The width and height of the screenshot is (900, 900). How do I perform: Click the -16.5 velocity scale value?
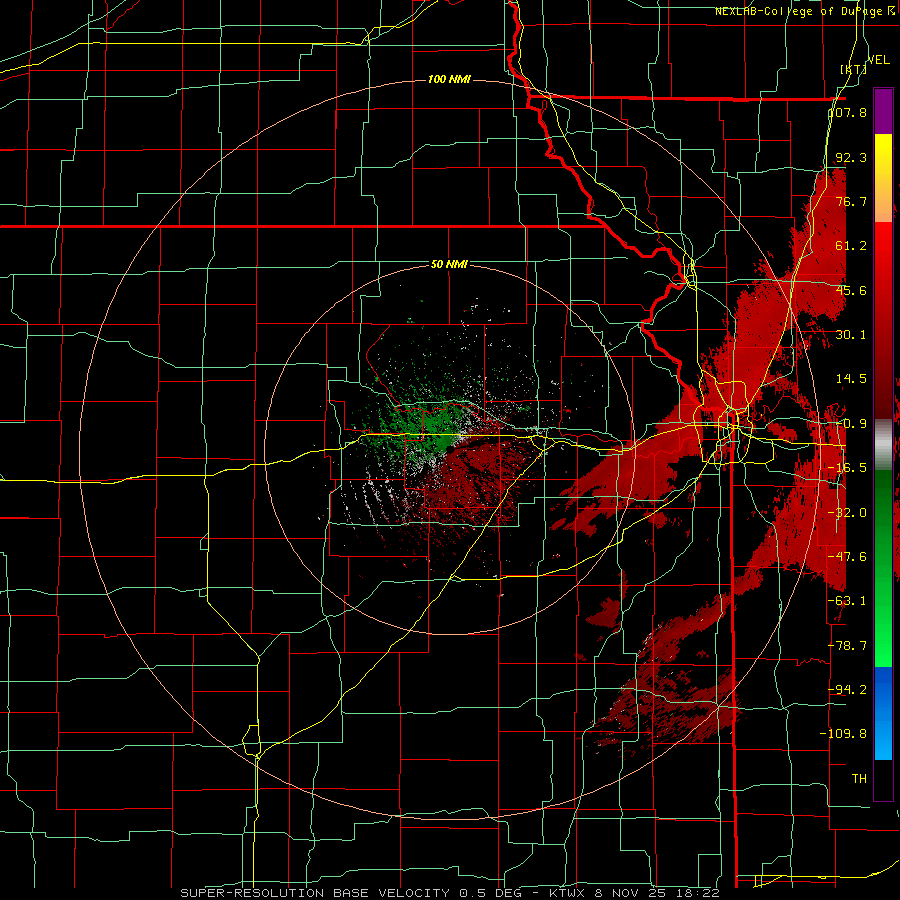(848, 467)
